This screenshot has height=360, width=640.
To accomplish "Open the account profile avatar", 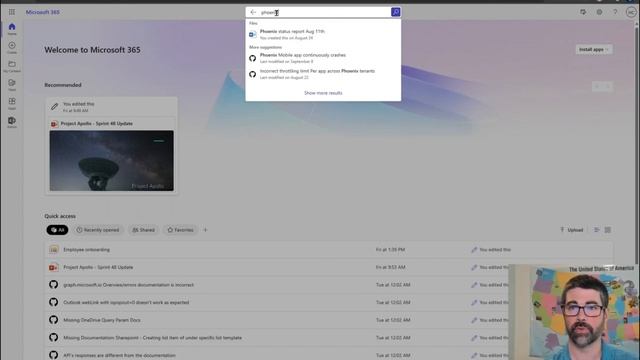I will tap(631, 12).
